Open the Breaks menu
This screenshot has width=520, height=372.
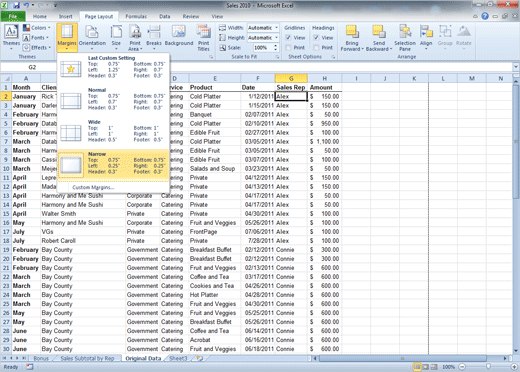[154, 37]
